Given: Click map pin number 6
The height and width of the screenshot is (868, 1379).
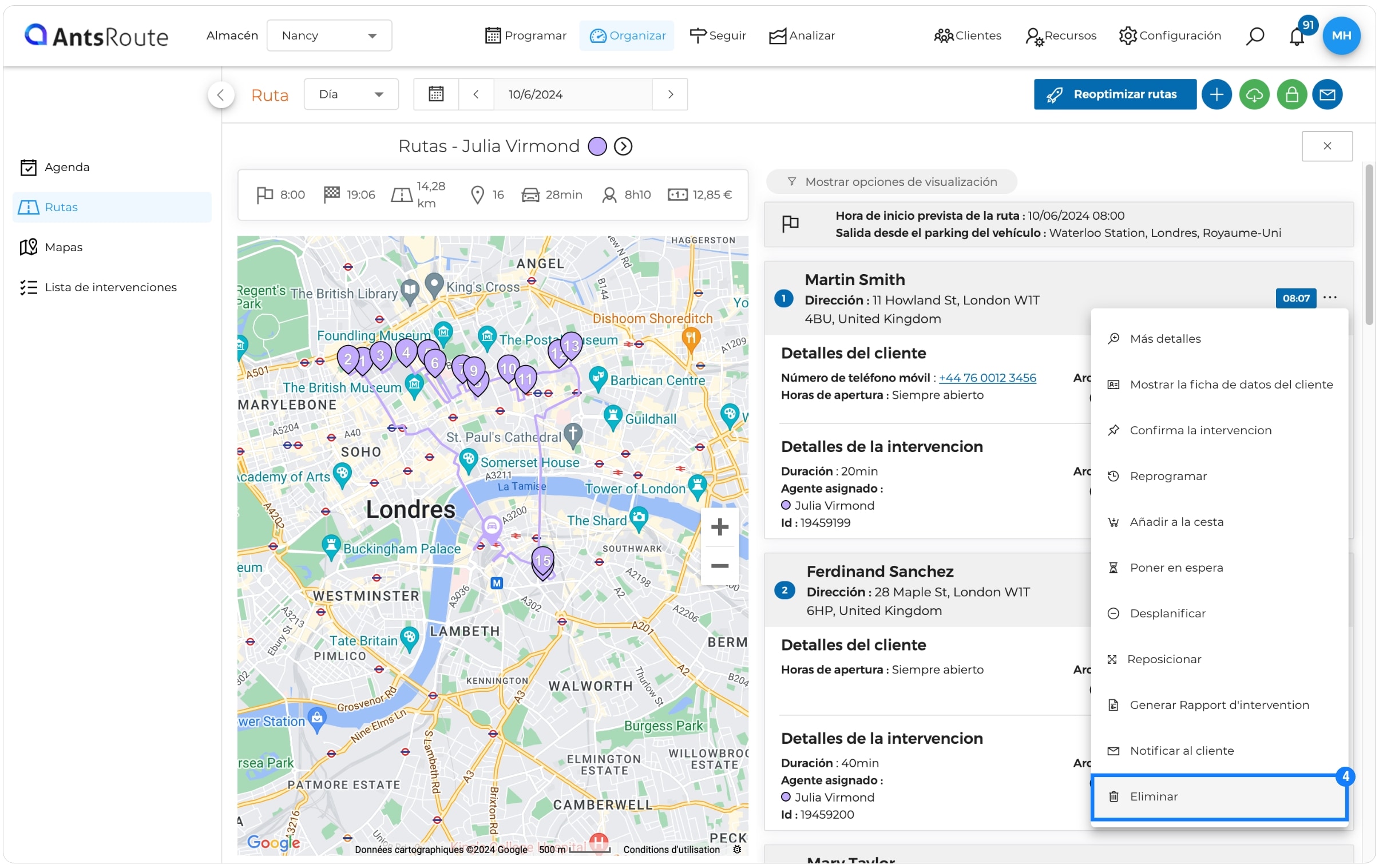Looking at the screenshot, I should tap(435, 363).
